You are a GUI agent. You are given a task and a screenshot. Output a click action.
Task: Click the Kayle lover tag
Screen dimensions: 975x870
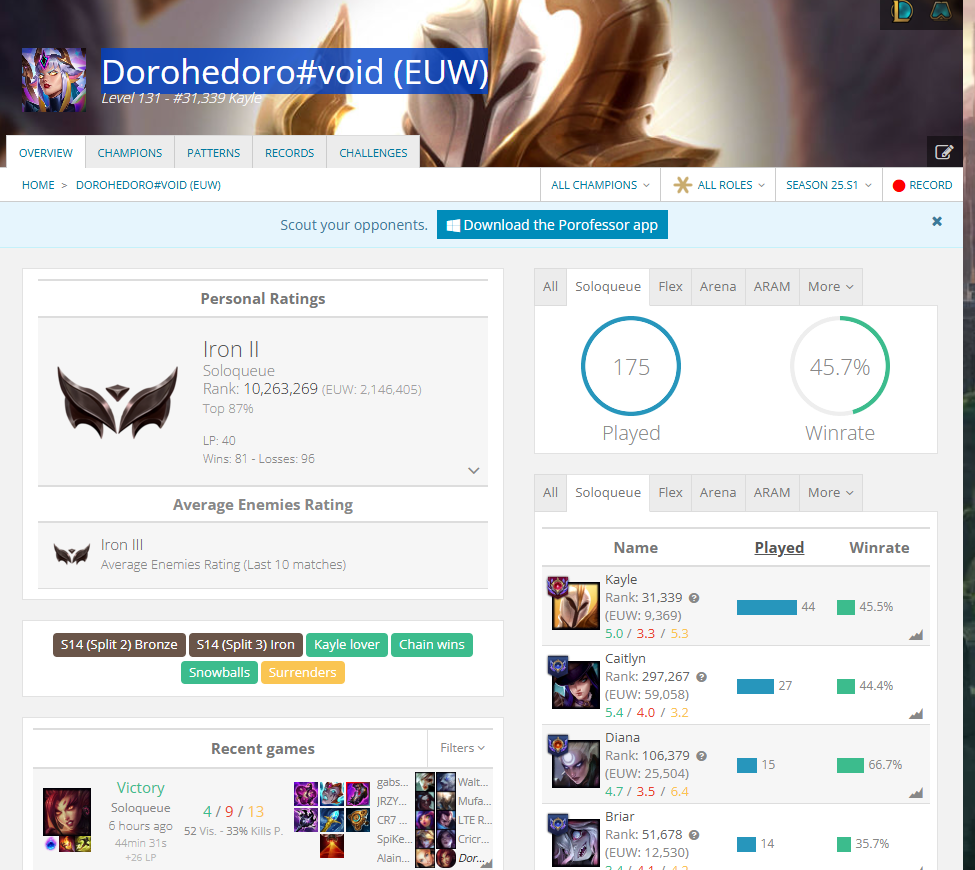click(347, 645)
